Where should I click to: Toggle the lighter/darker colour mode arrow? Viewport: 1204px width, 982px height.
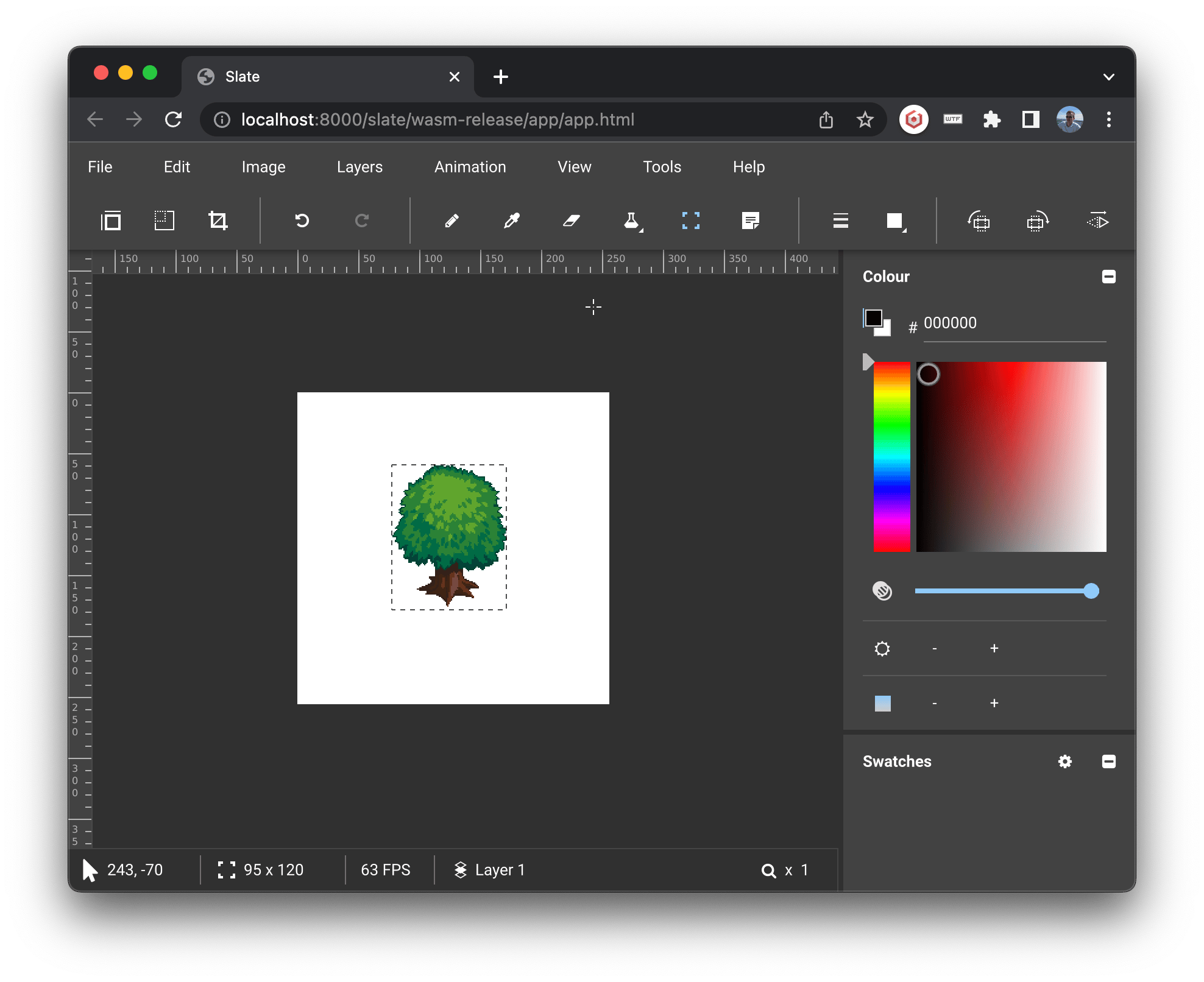pyautogui.click(x=868, y=362)
